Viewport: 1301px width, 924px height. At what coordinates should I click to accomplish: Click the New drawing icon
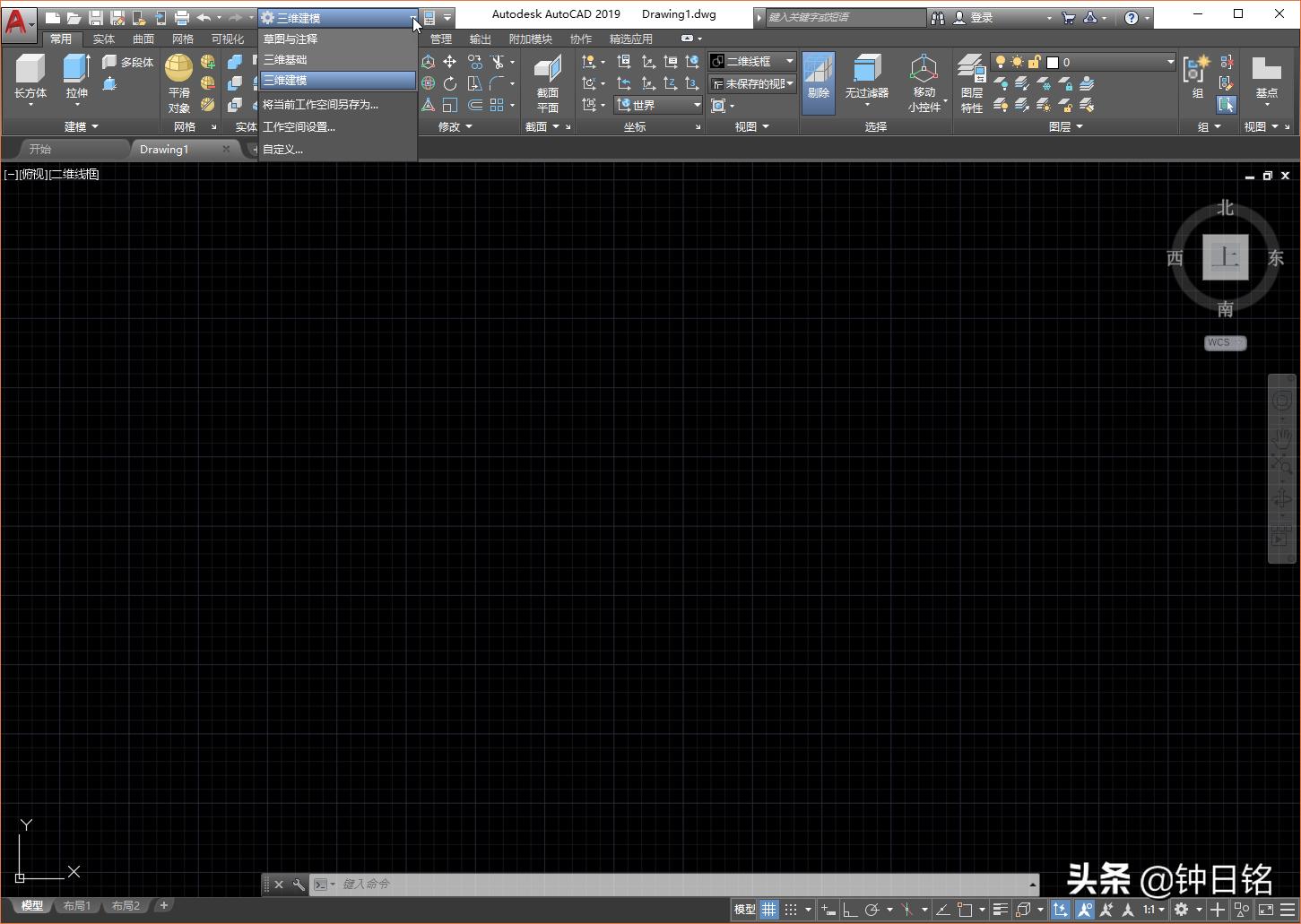(x=53, y=17)
